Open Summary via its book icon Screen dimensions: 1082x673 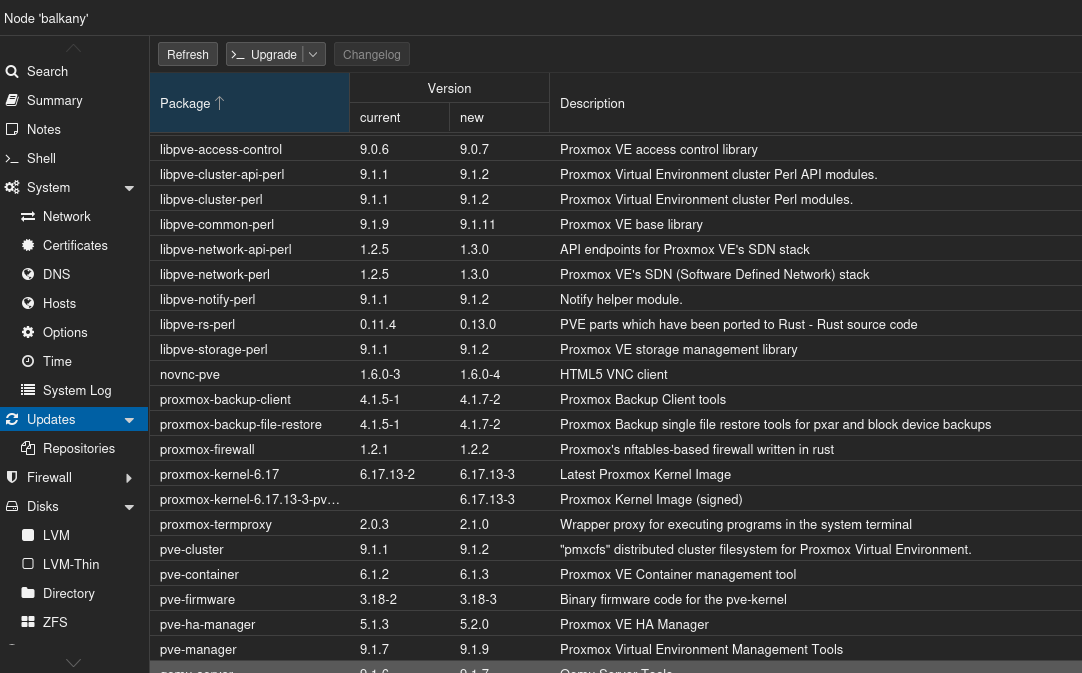[x=12, y=101]
